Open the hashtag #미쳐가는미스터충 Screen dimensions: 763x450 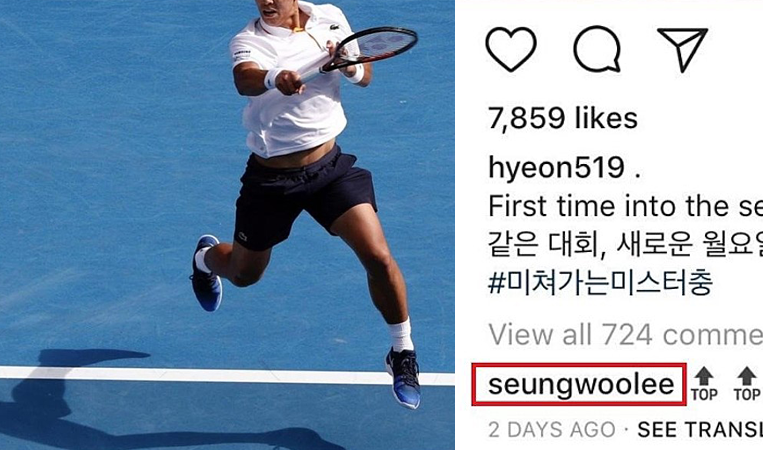point(600,283)
